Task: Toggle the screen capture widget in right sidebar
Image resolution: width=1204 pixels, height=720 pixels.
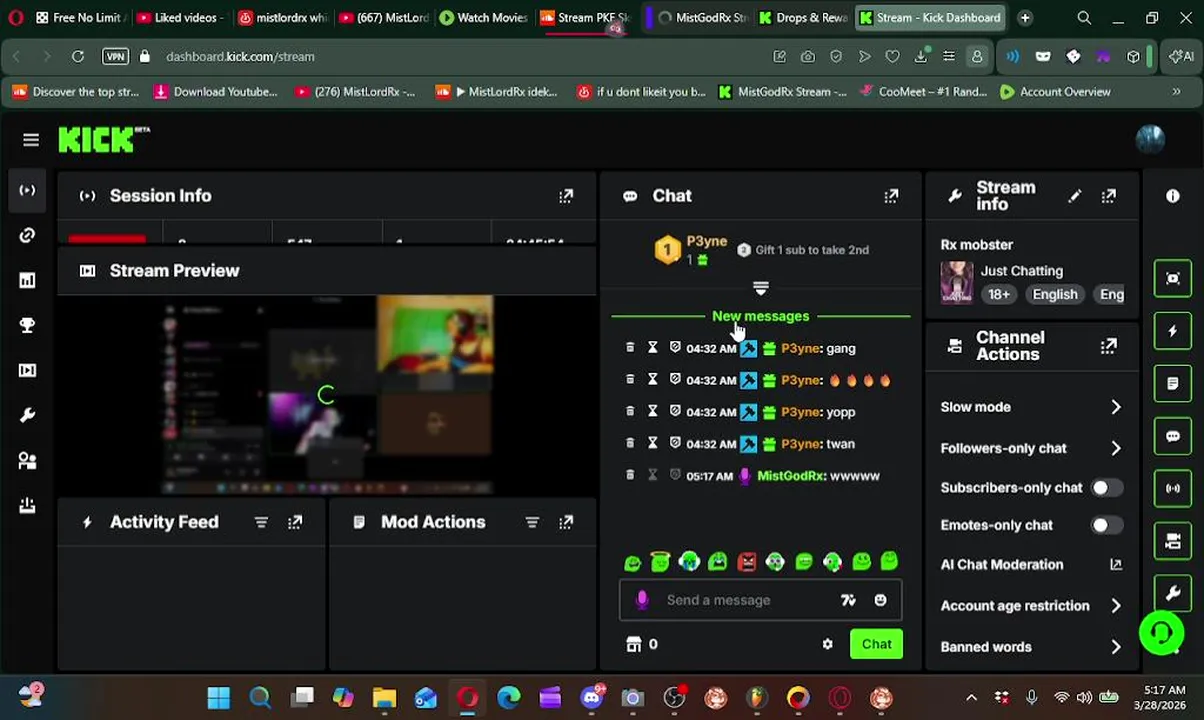Action: pyautogui.click(x=1173, y=278)
